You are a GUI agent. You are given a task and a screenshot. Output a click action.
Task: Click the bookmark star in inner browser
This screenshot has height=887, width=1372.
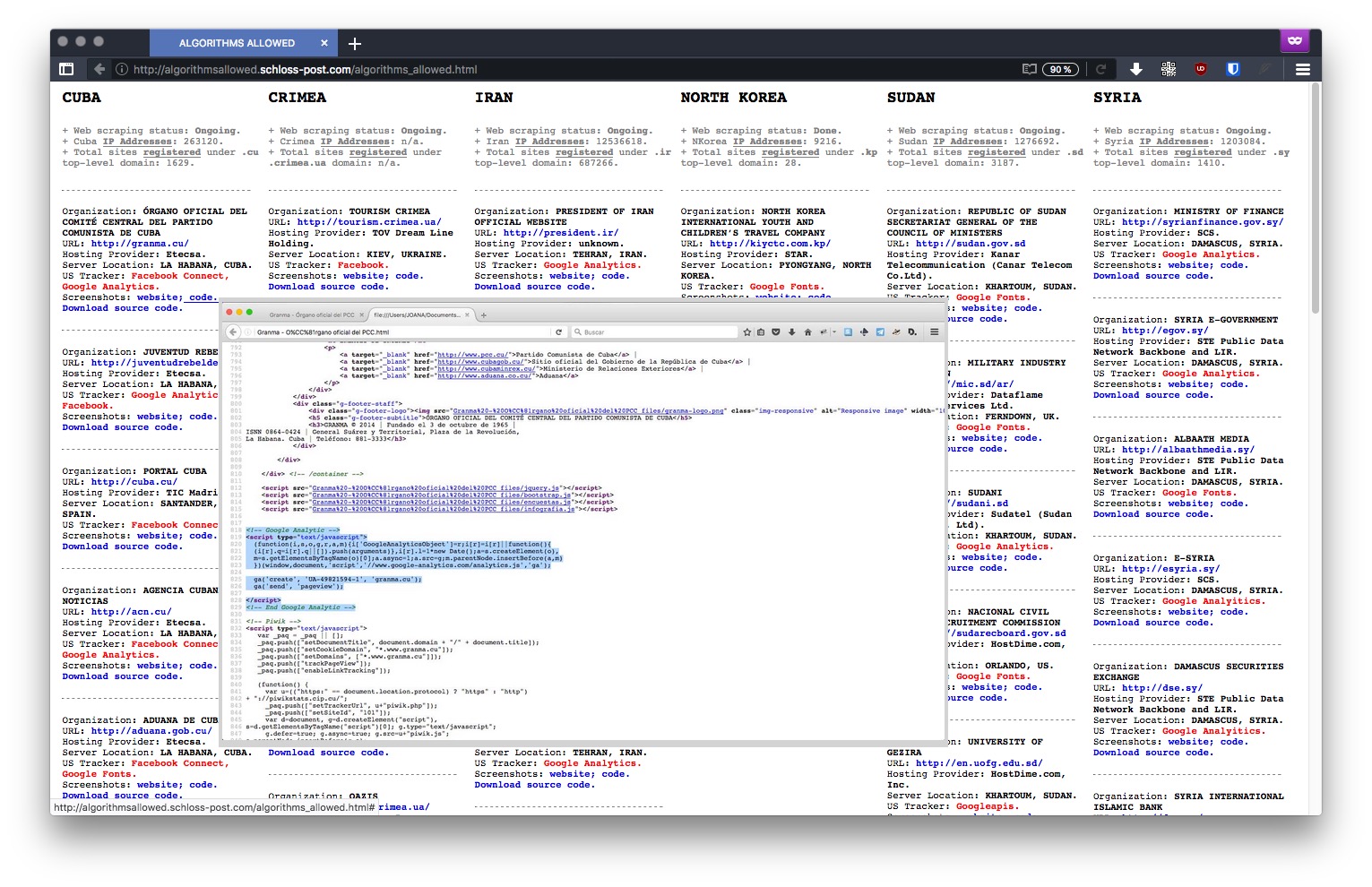coord(746,332)
